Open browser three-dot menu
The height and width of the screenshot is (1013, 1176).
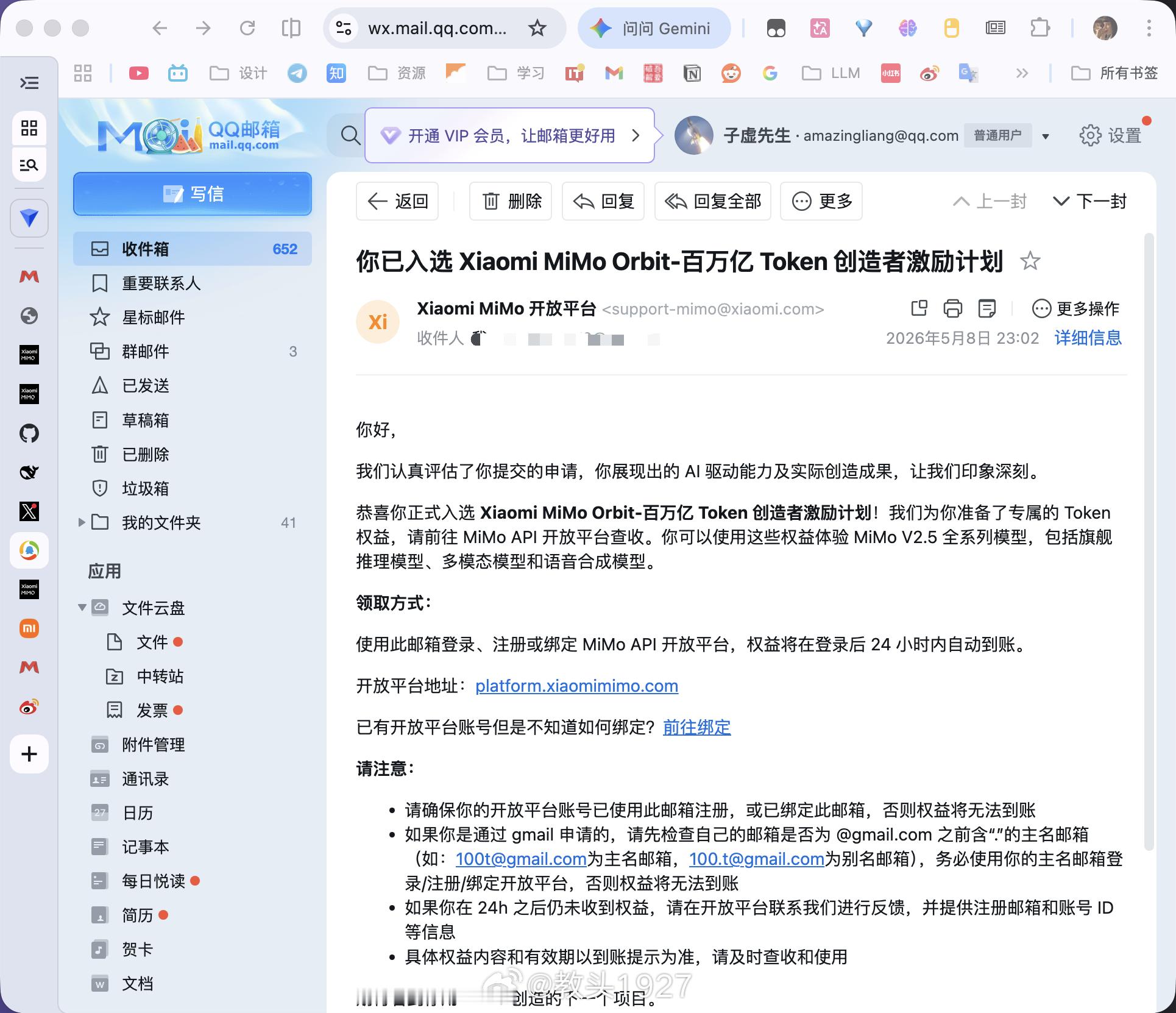tap(1149, 28)
